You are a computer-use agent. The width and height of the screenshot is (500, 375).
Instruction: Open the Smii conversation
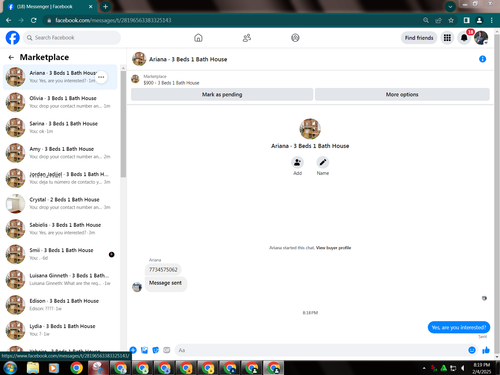60,254
